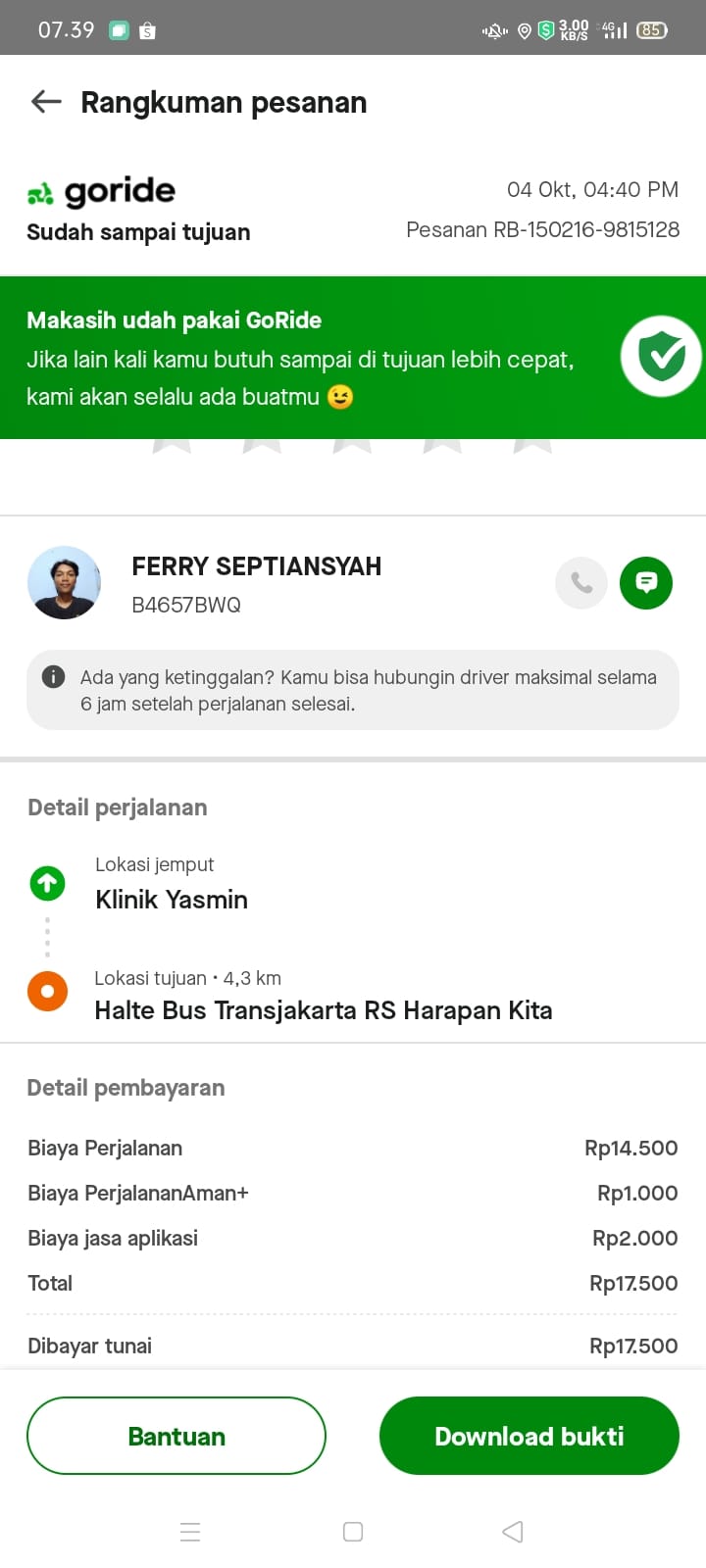Open driver Ferry Septiansyah's profile photo
The height and width of the screenshot is (1568, 706).
pyautogui.click(x=65, y=583)
